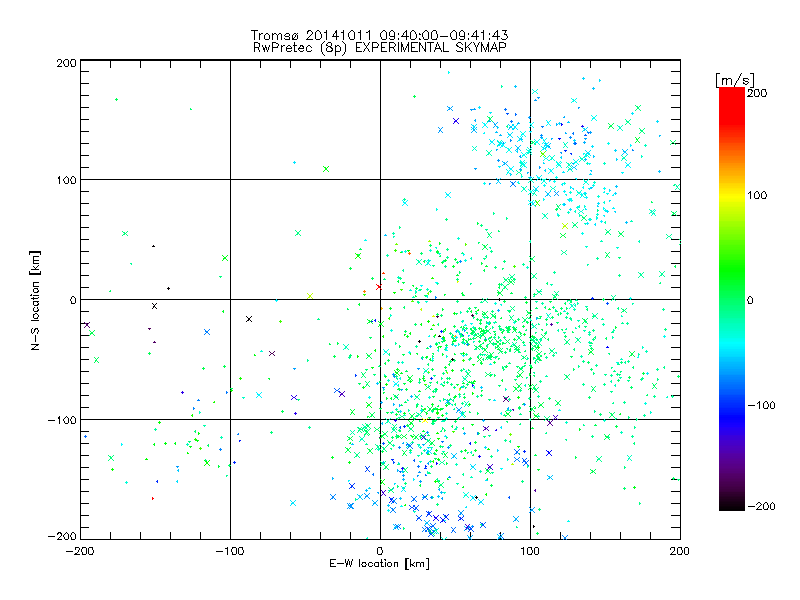The height and width of the screenshot is (600, 800).
Task: Click the x-axis tick label '0'
Action: coord(380,551)
